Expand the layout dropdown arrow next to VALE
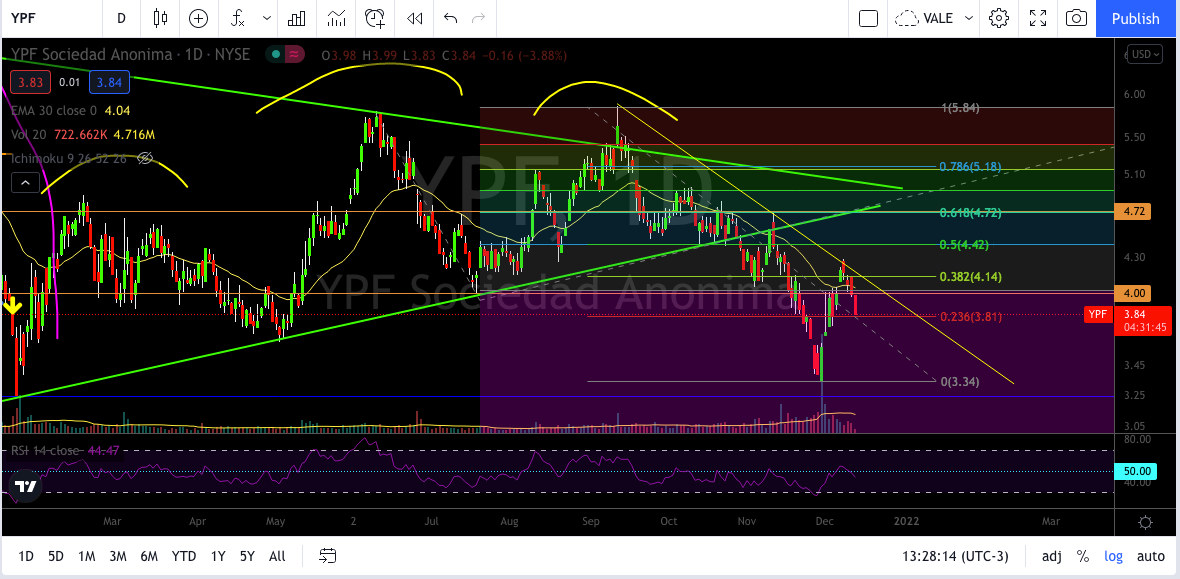This screenshot has height=579, width=1180. point(969,18)
